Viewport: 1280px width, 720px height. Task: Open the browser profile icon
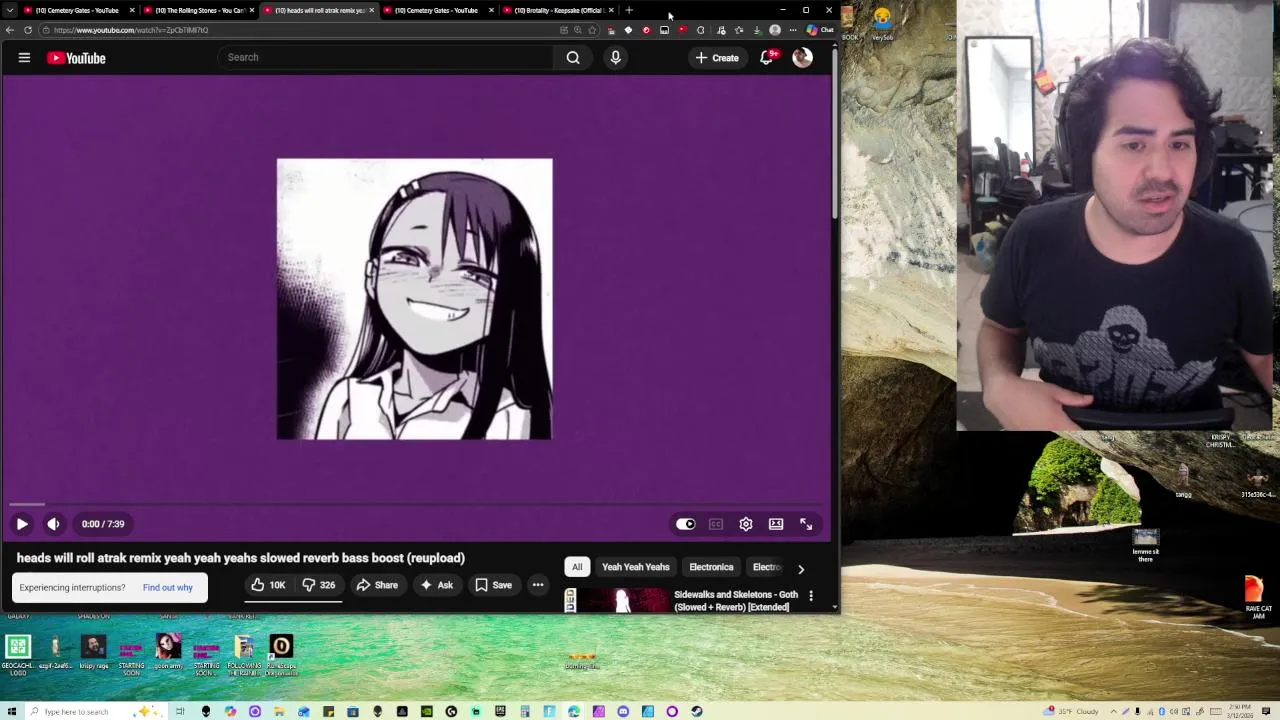tap(775, 30)
